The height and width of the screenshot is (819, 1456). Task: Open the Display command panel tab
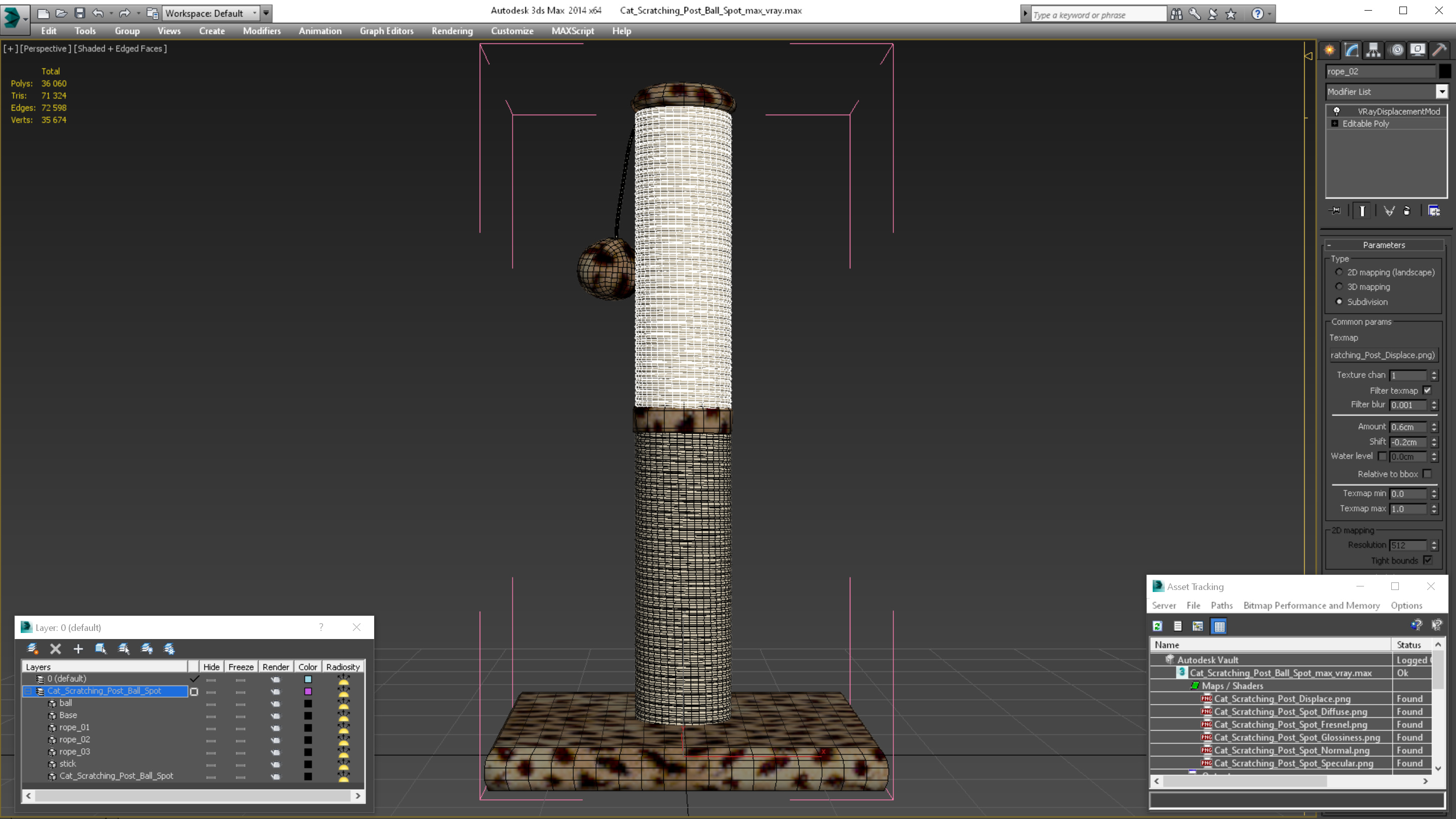[1417, 51]
